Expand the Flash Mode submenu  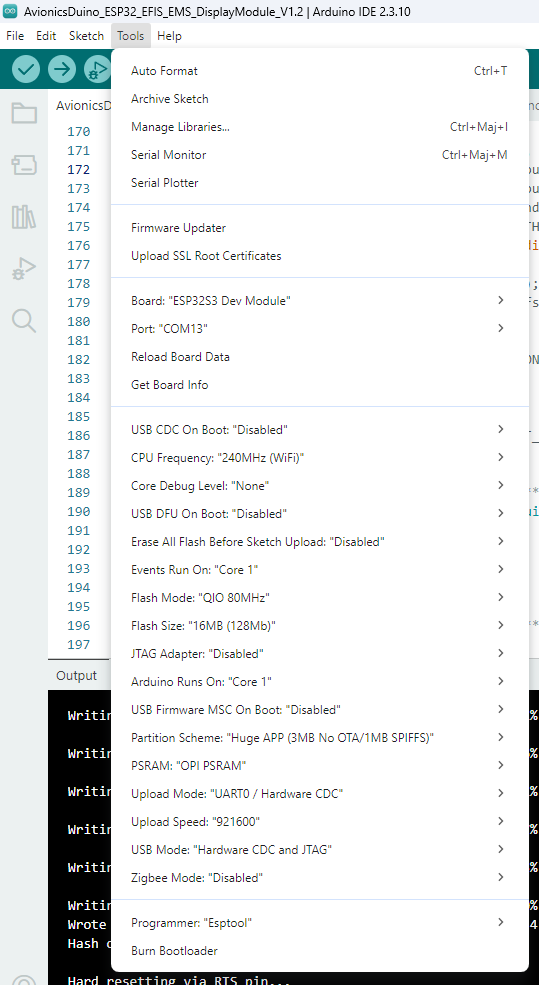320,597
